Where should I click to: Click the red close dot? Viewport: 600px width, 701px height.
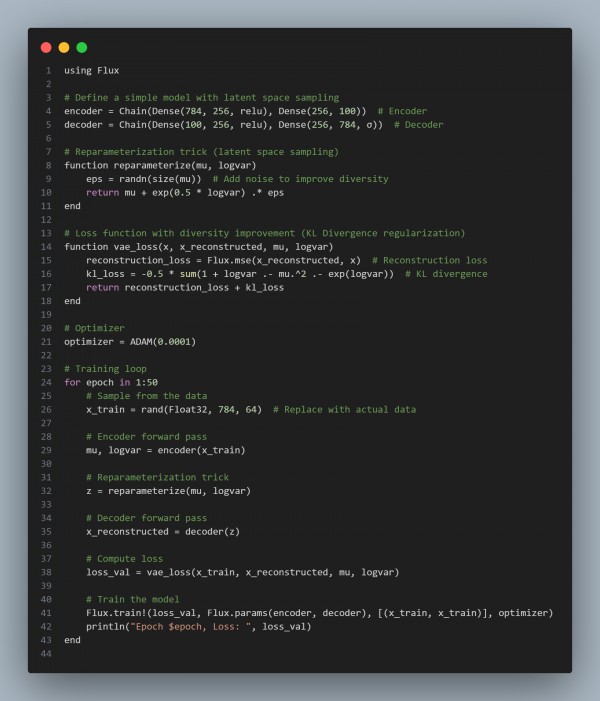coord(46,47)
